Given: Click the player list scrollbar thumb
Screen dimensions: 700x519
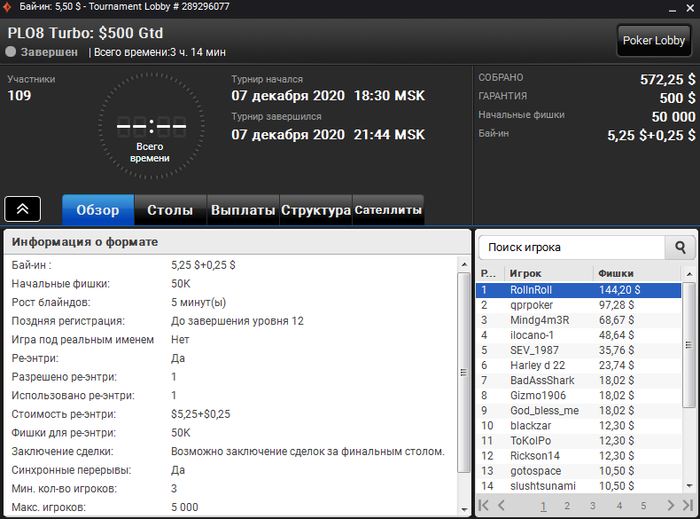Looking at the screenshot, I should point(689,345).
